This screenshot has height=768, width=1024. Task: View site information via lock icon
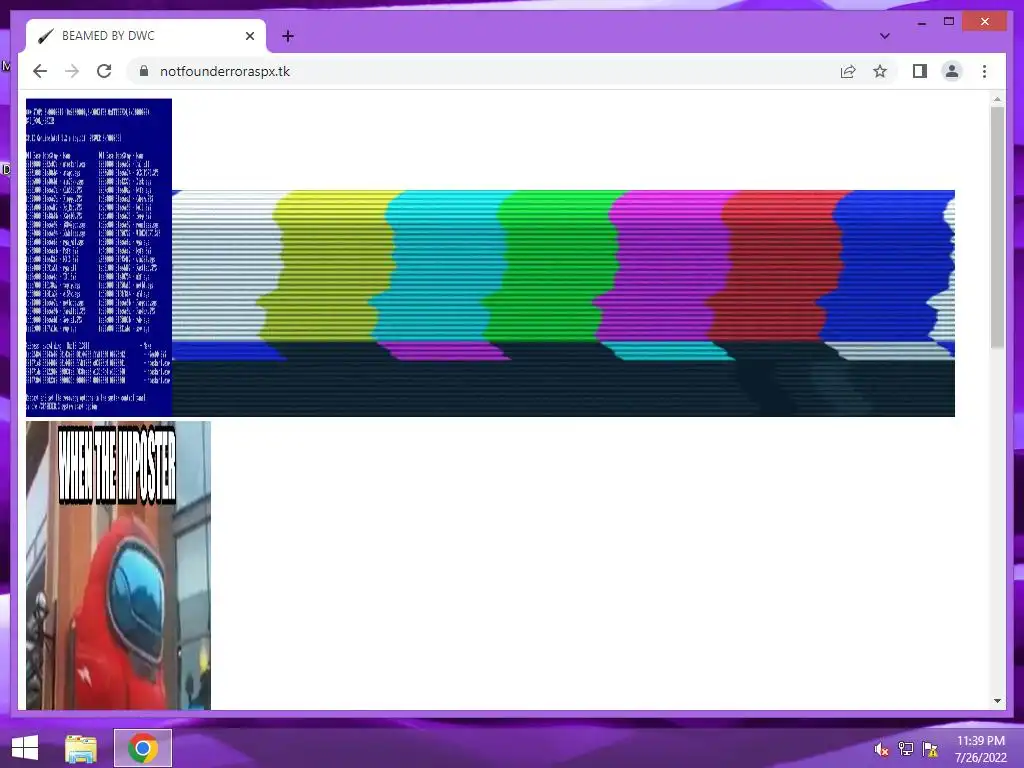click(x=144, y=71)
